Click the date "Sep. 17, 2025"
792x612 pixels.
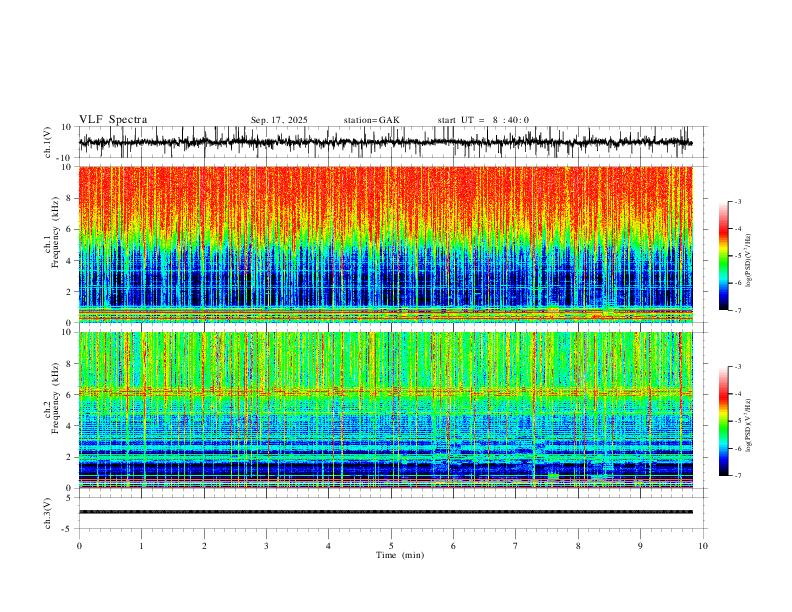[x=279, y=120]
